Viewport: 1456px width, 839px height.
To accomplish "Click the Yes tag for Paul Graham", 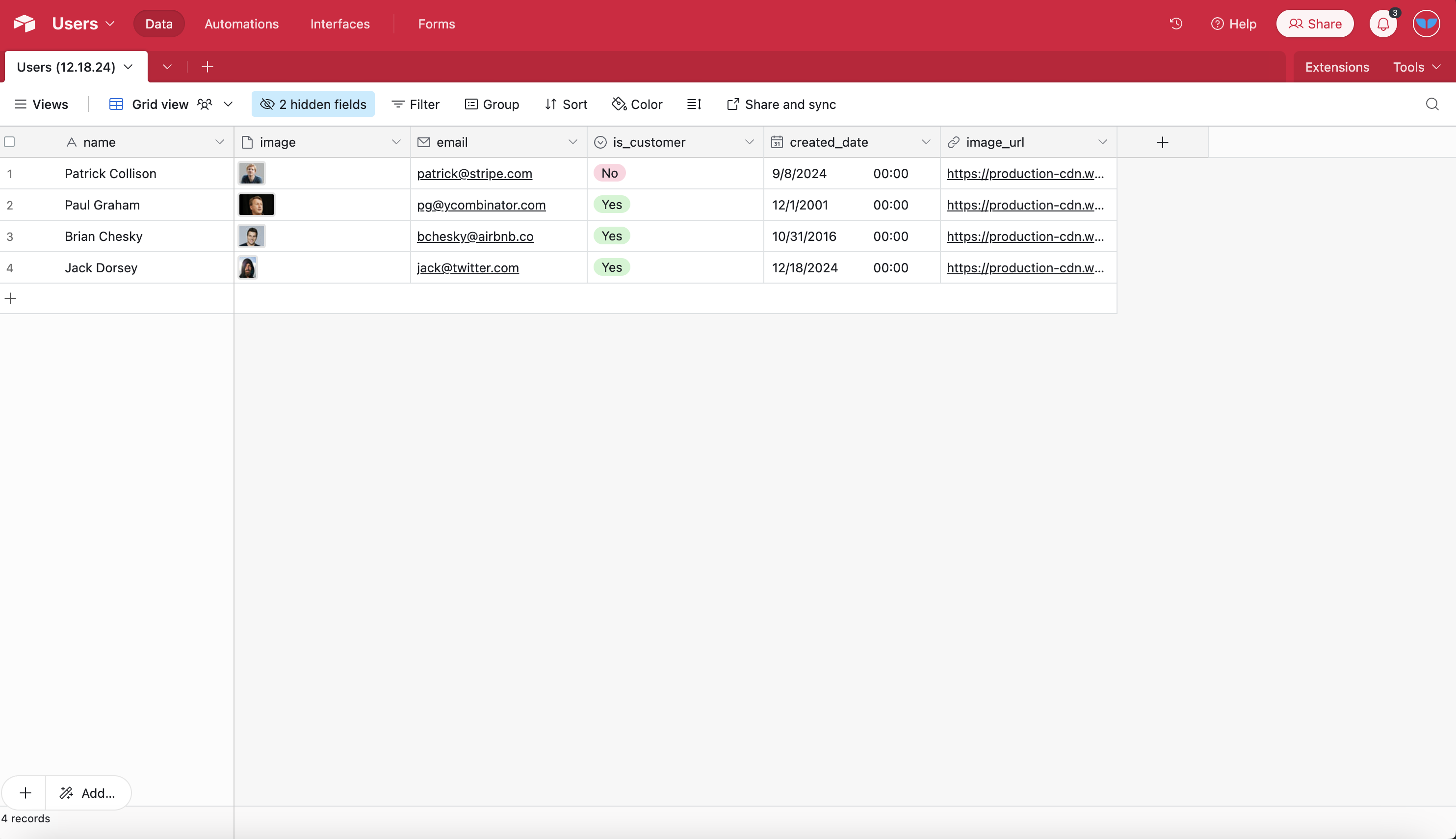I will pyautogui.click(x=611, y=205).
